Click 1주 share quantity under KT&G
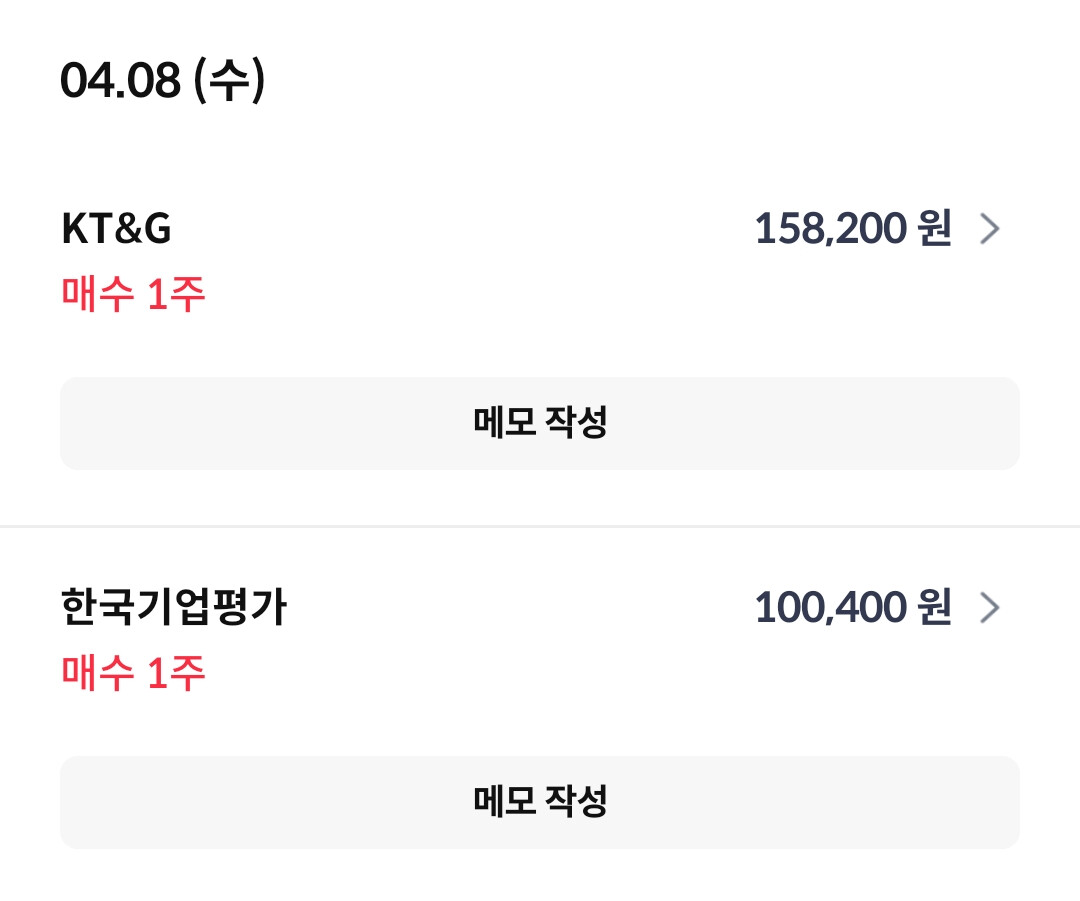 [x=176, y=294]
